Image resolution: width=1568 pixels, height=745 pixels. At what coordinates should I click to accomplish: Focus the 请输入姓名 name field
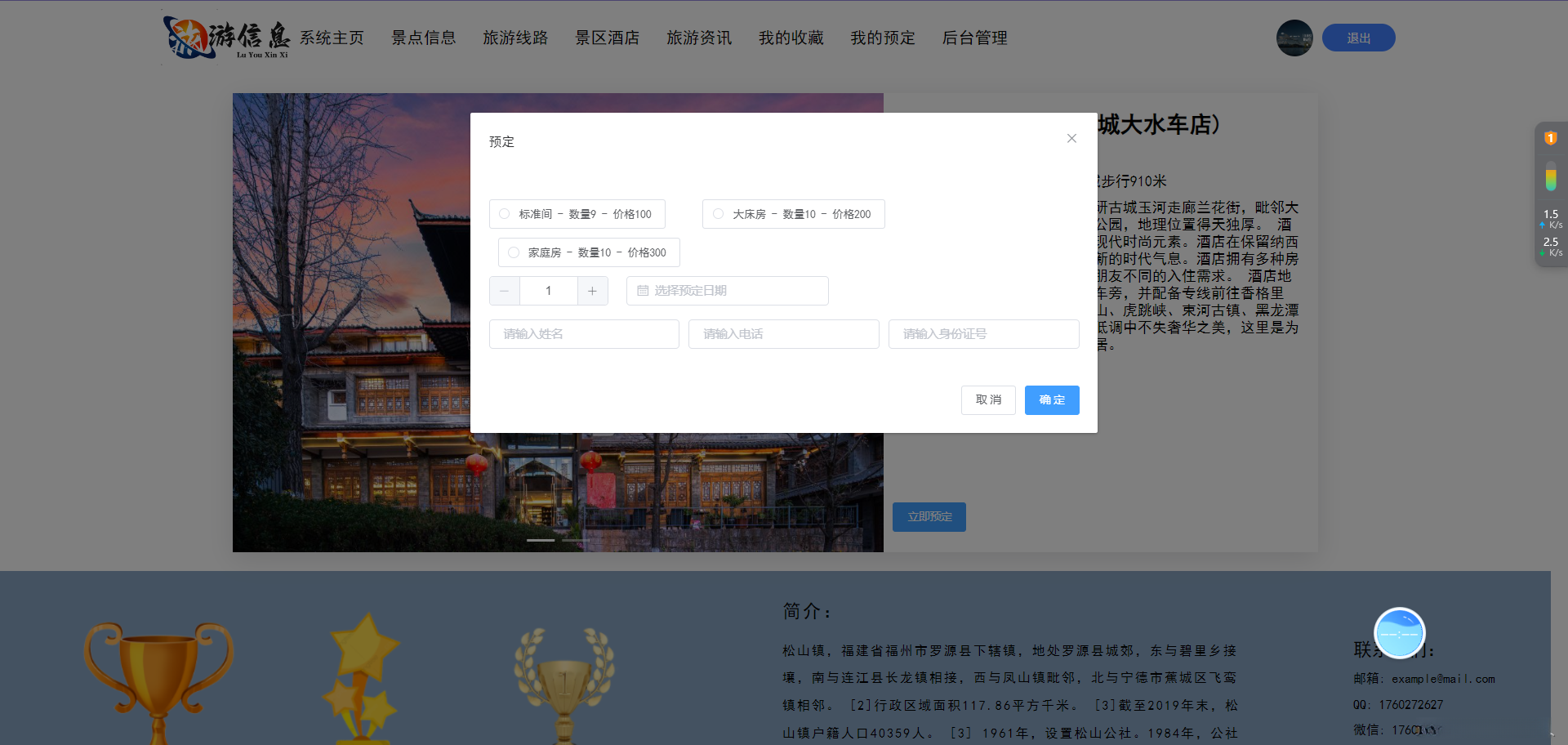pyautogui.click(x=584, y=334)
